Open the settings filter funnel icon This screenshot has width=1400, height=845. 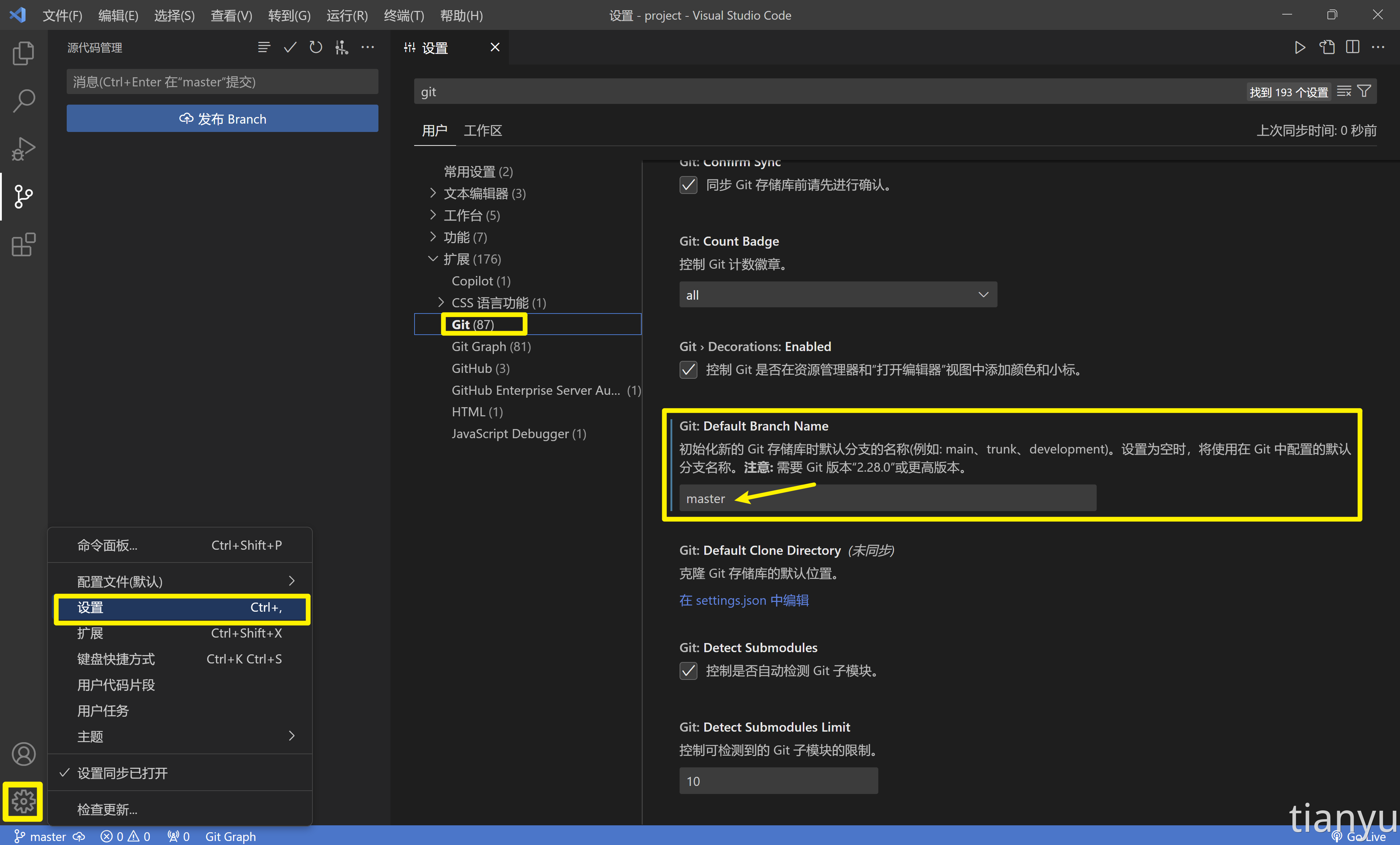click(1364, 91)
